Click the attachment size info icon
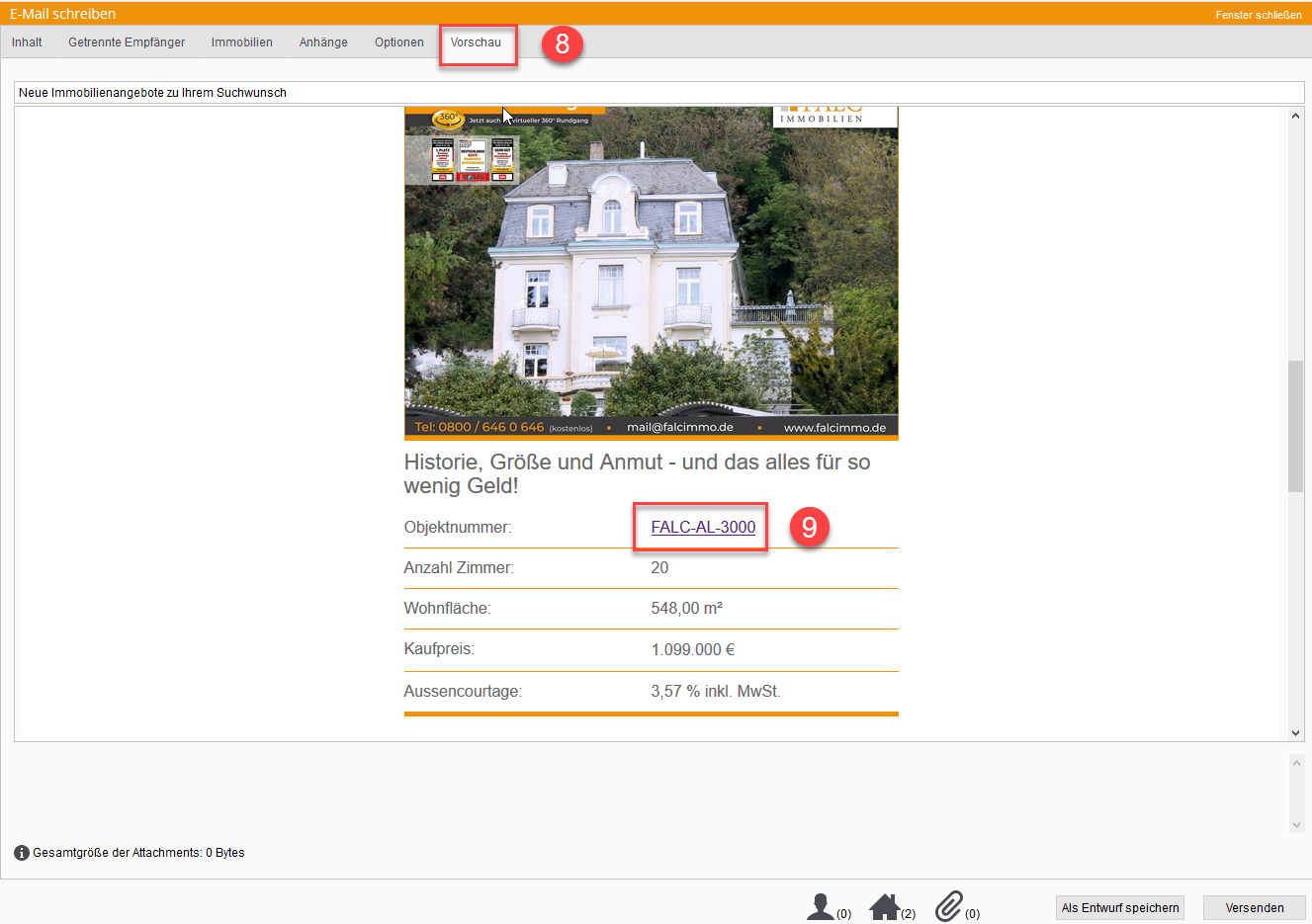1312x924 pixels. point(22,853)
